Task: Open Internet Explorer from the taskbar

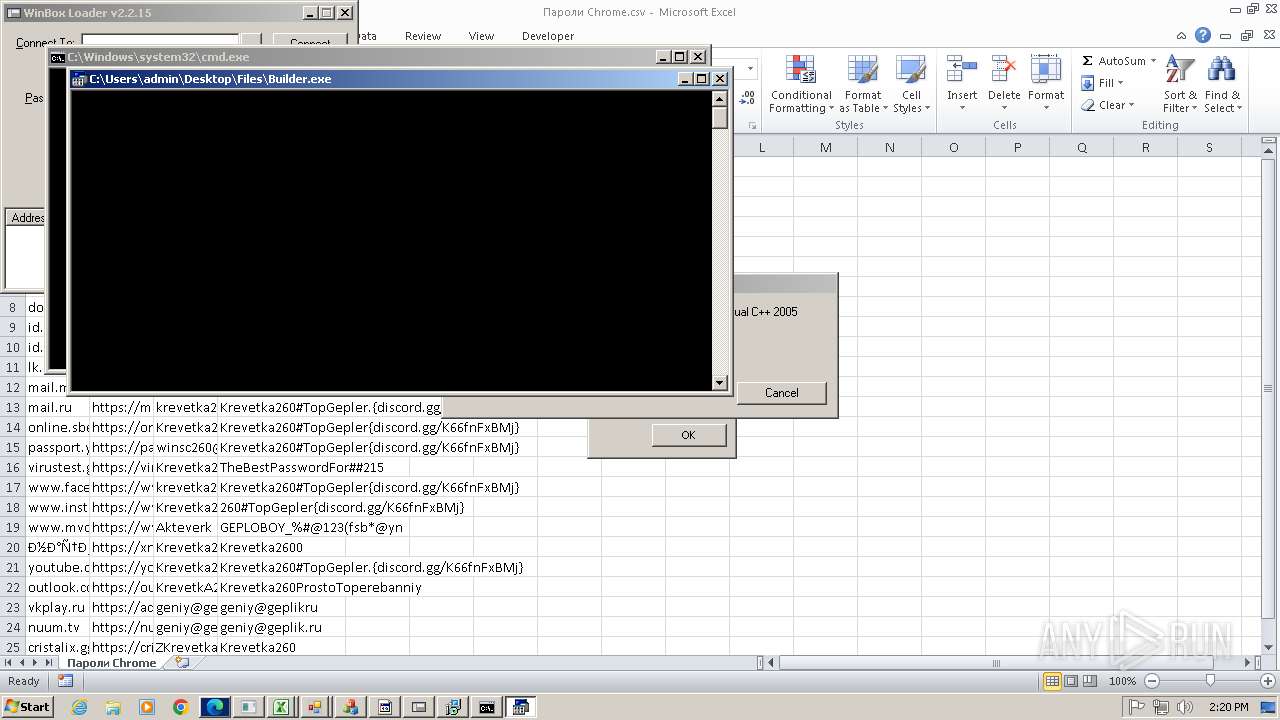Action: [x=80, y=707]
